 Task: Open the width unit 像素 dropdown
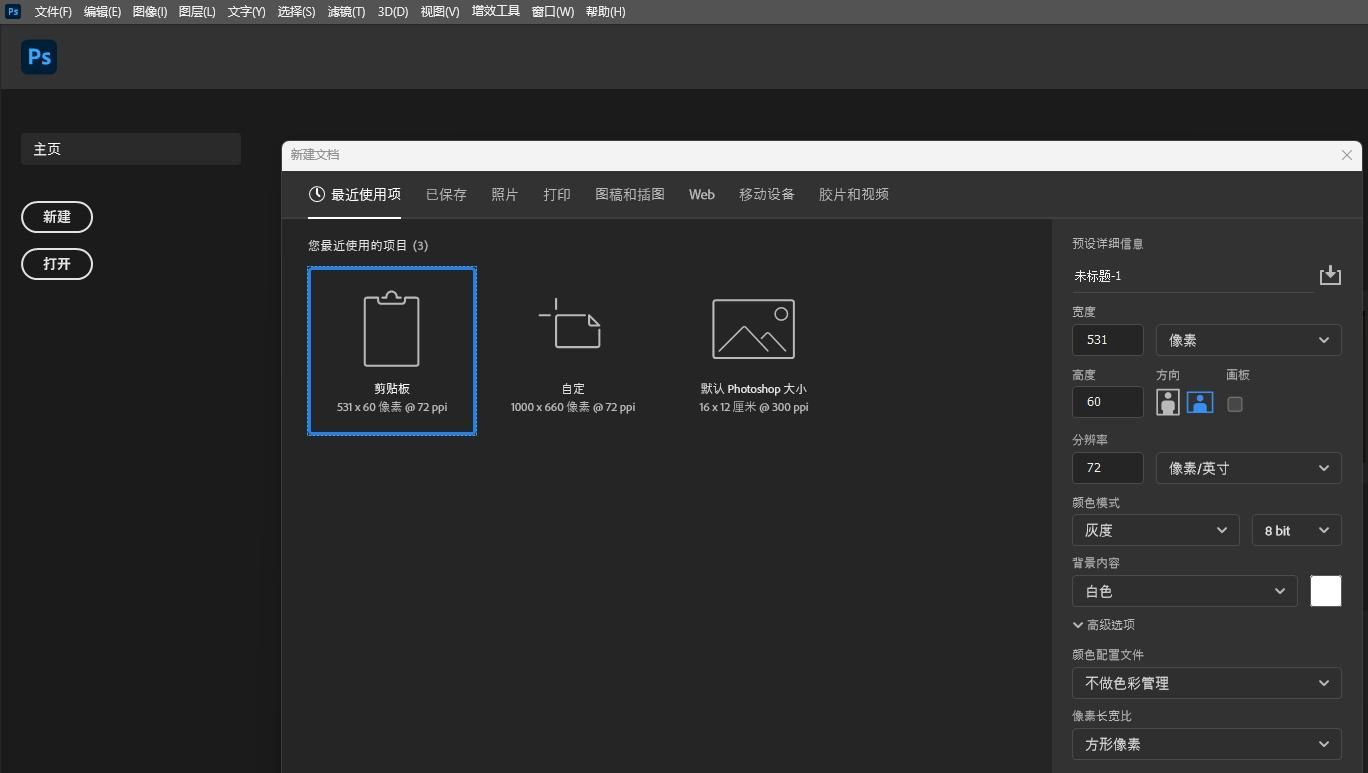click(1248, 340)
